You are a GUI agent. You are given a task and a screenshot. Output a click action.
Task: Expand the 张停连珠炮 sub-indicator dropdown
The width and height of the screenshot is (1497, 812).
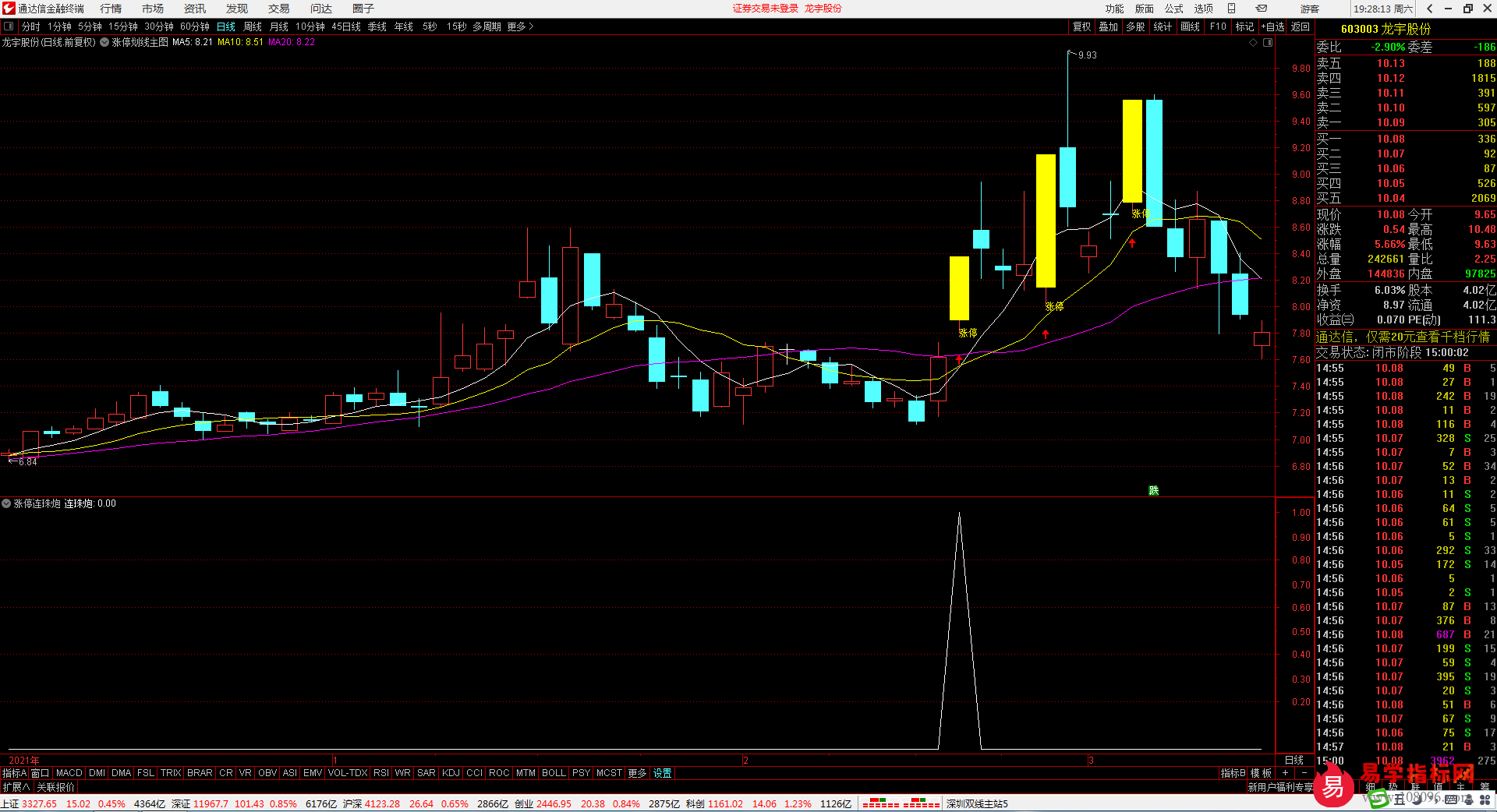pyautogui.click(x=6, y=504)
